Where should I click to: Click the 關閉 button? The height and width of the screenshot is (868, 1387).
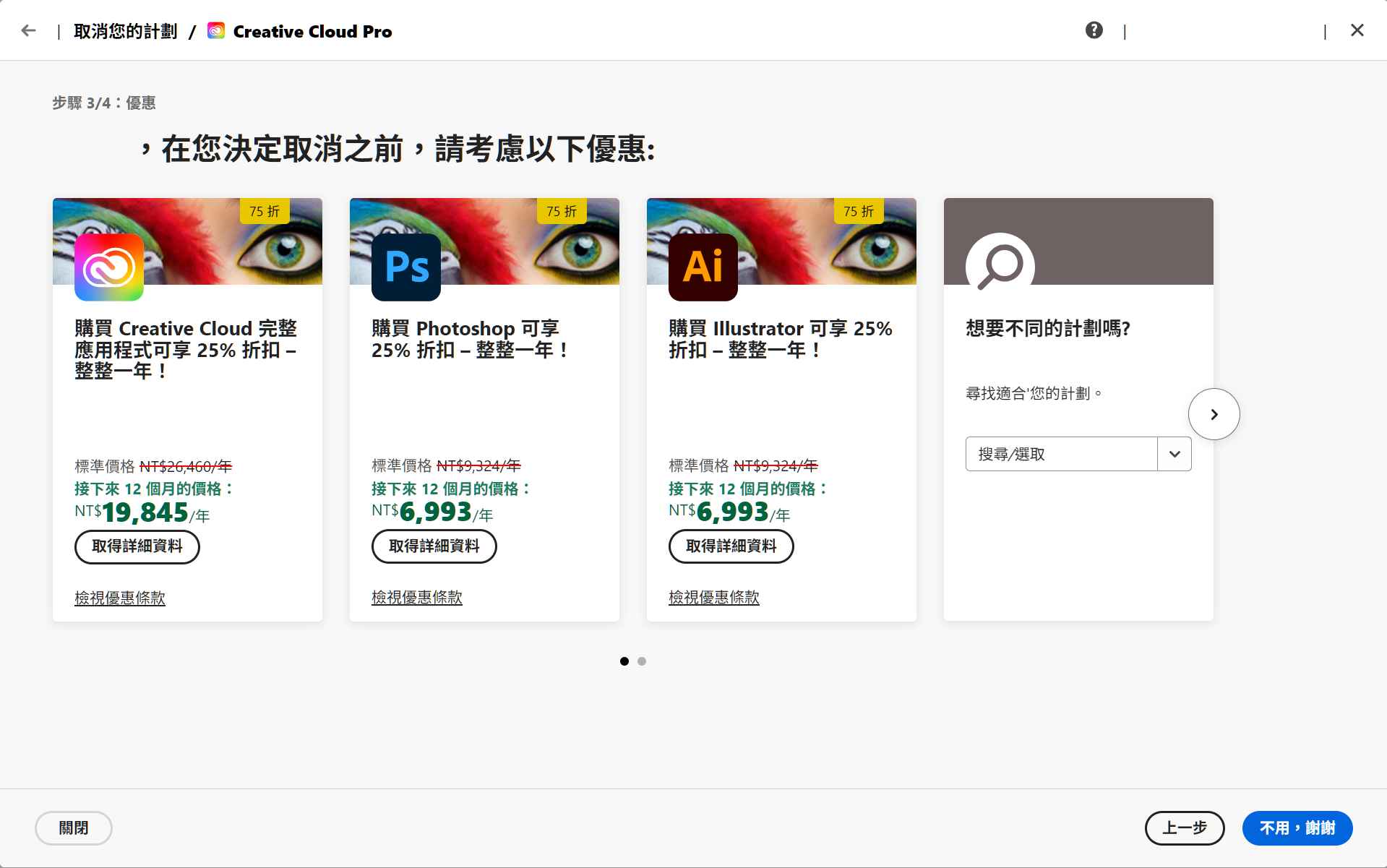[x=74, y=828]
